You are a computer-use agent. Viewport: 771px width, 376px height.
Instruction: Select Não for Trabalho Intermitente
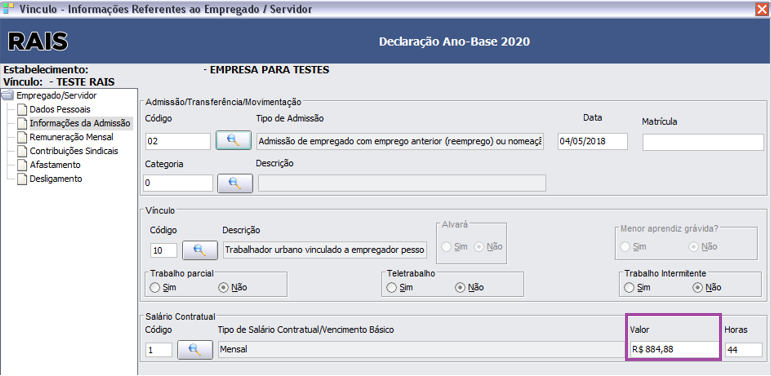(x=697, y=288)
